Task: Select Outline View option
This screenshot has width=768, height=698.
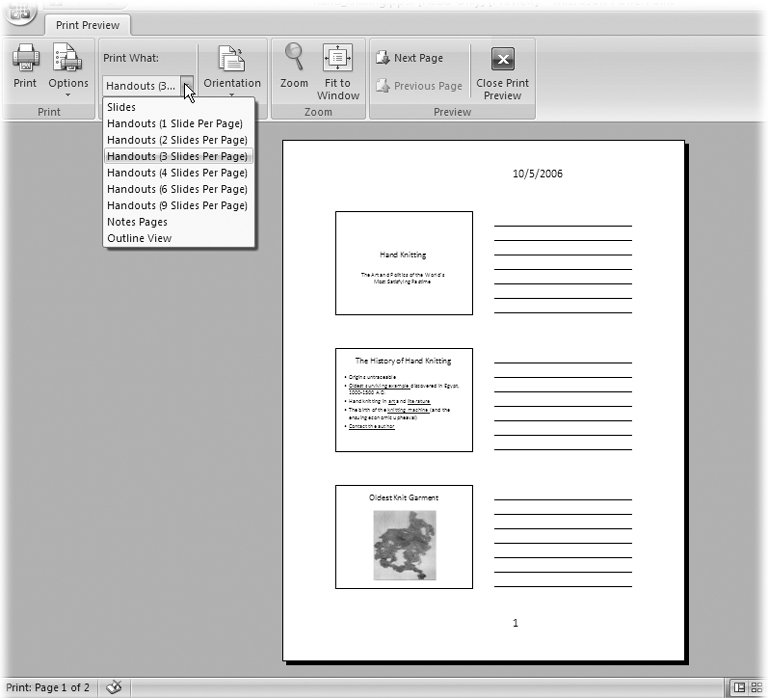Action: click(x=139, y=238)
